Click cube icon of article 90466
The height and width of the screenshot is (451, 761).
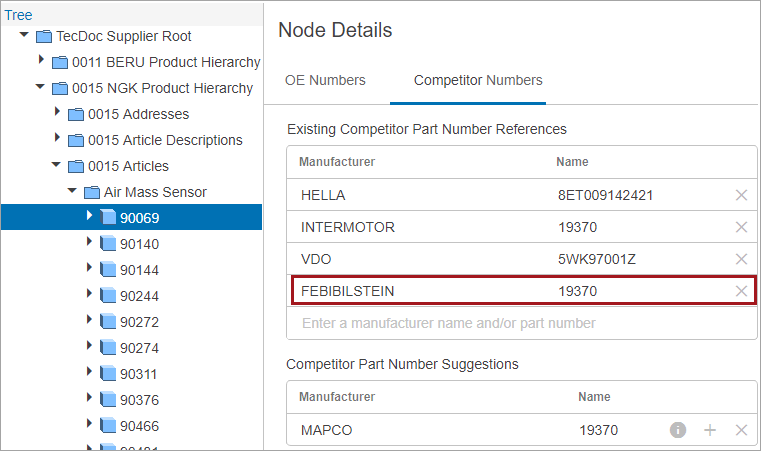coord(108,425)
